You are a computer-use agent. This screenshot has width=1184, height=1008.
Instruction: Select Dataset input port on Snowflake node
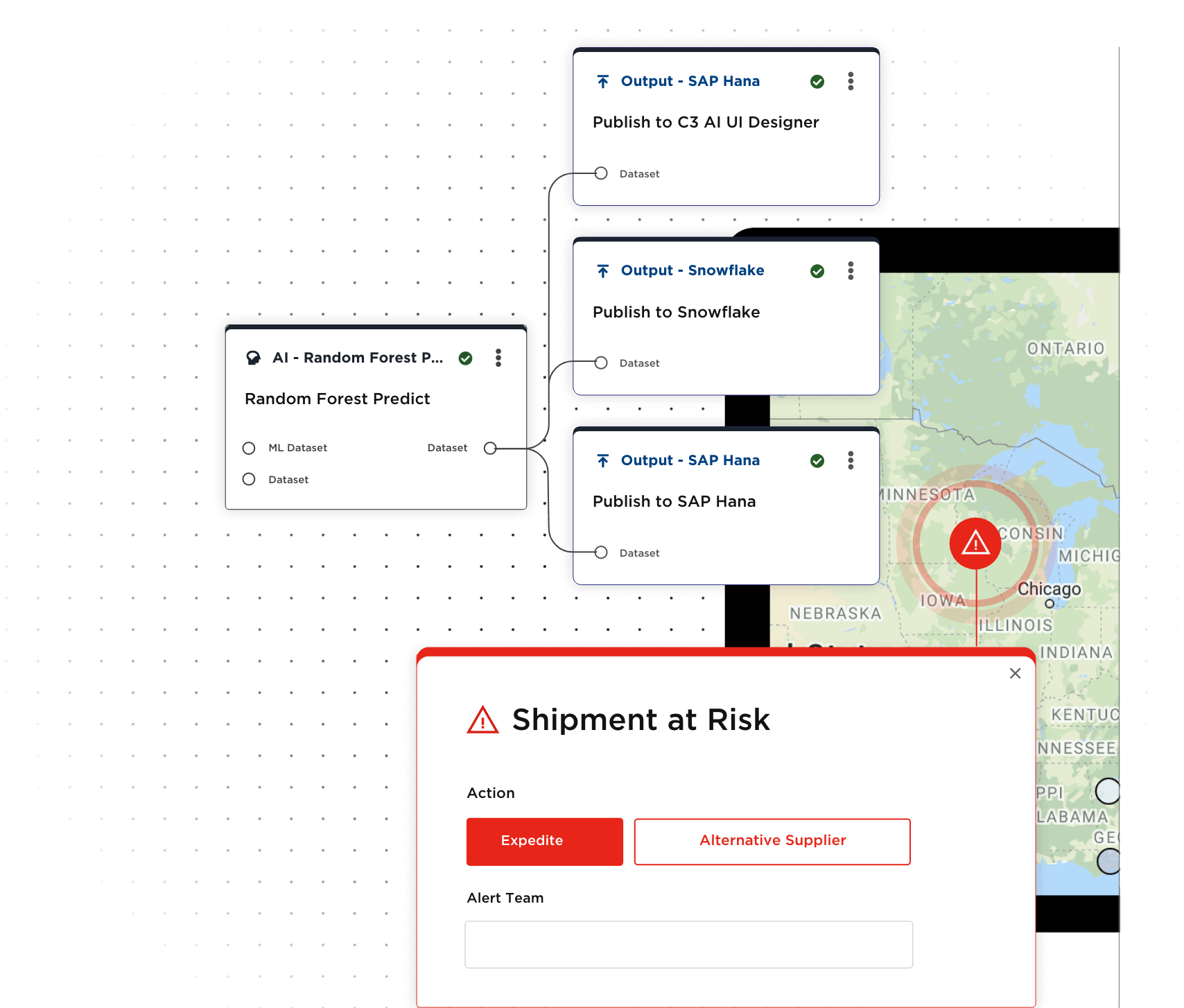(x=601, y=363)
